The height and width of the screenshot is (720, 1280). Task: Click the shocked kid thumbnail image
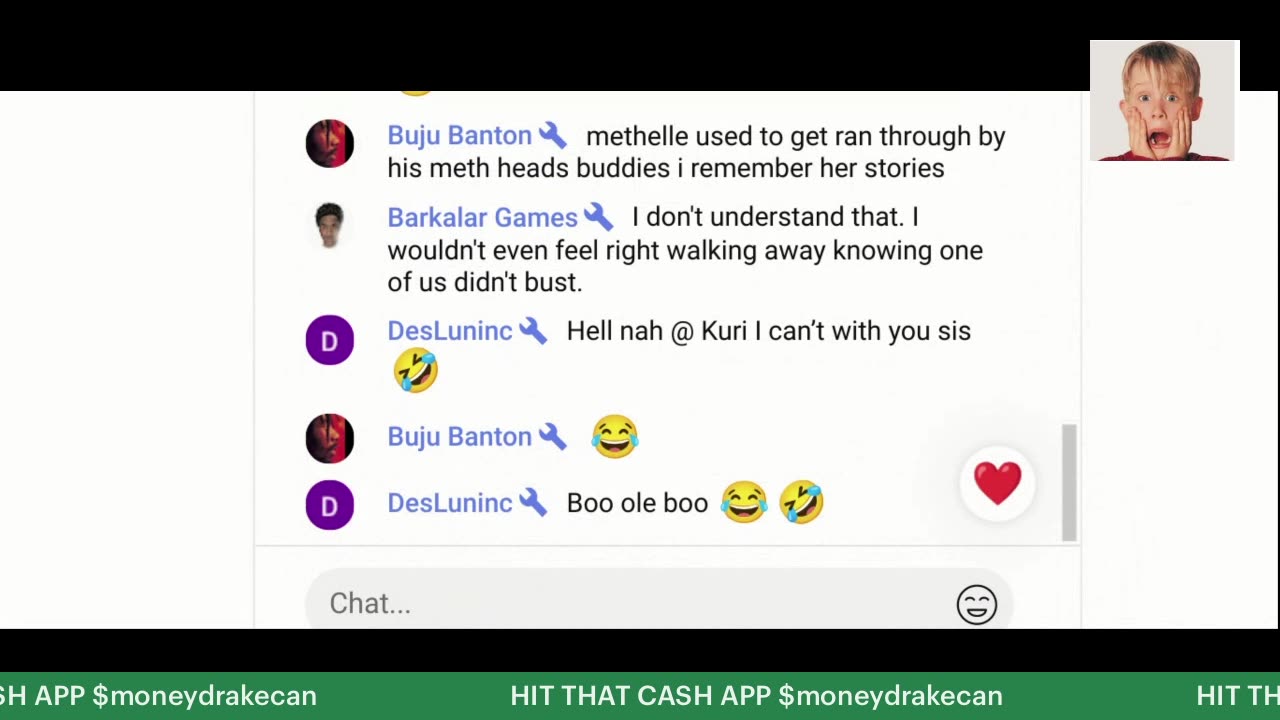(1164, 100)
